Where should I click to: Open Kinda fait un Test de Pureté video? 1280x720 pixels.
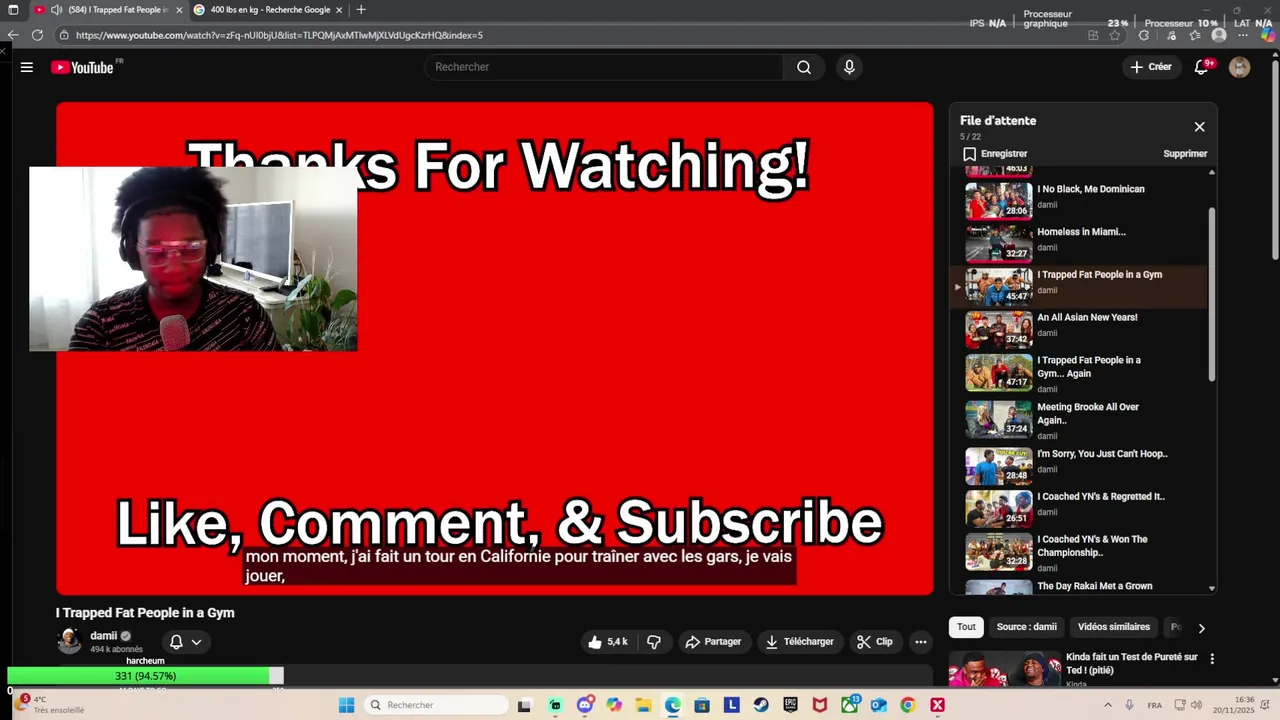click(x=1131, y=663)
